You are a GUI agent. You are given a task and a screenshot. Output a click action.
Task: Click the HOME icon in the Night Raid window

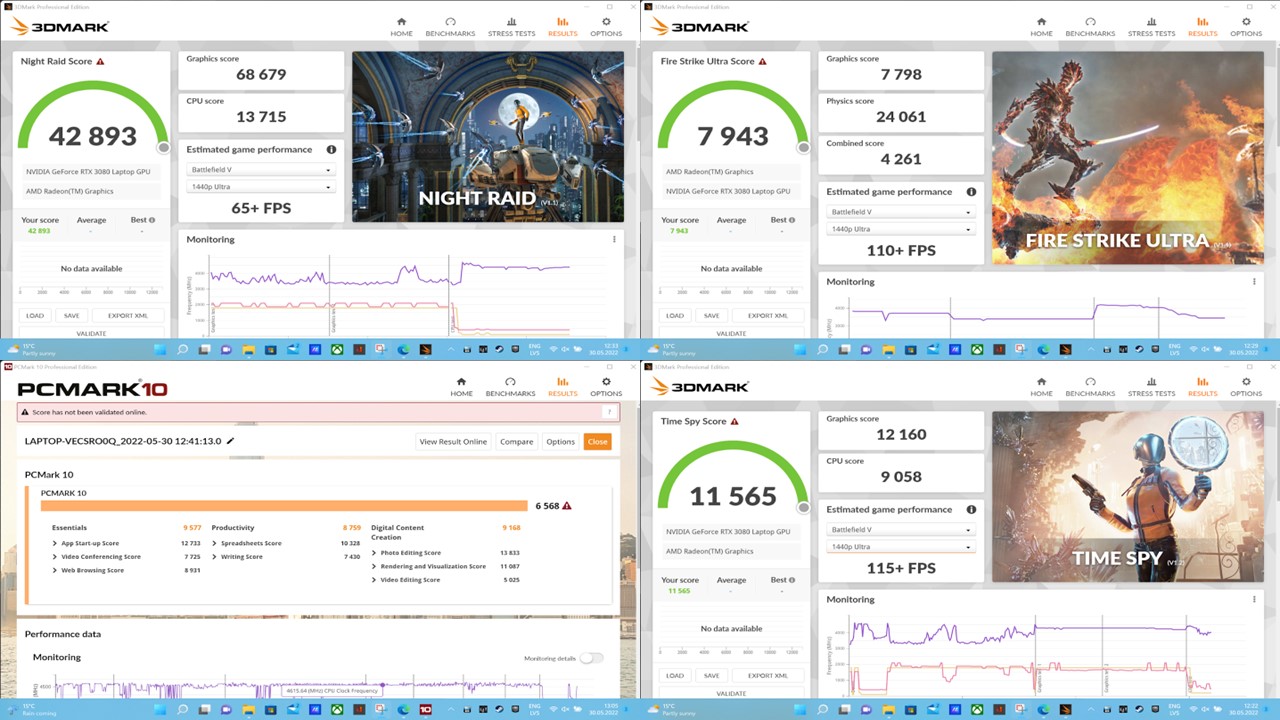(401, 21)
